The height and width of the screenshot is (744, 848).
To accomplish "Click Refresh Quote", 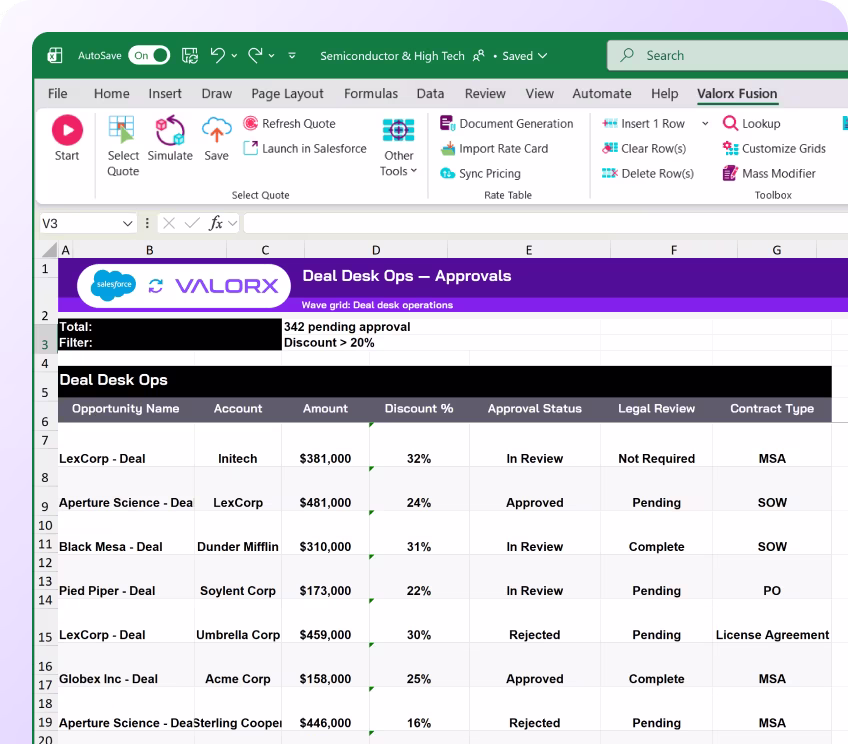I will [289, 123].
